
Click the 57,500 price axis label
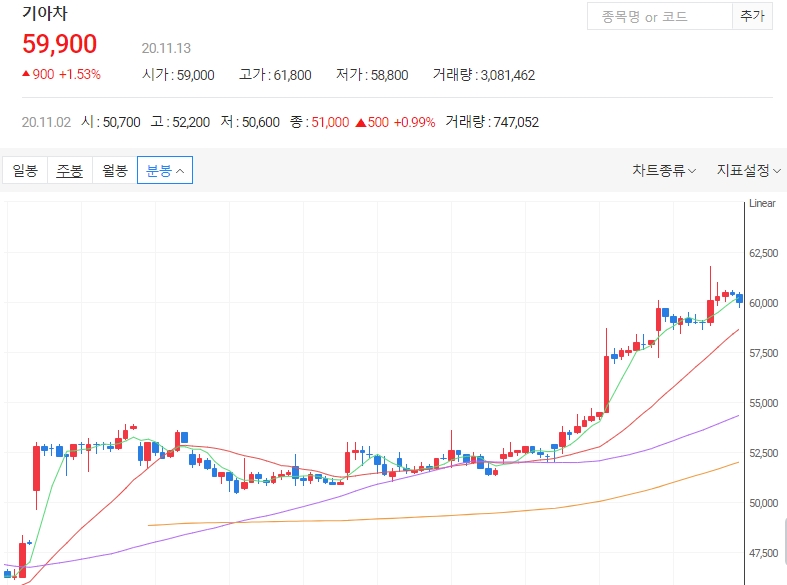click(763, 353)
